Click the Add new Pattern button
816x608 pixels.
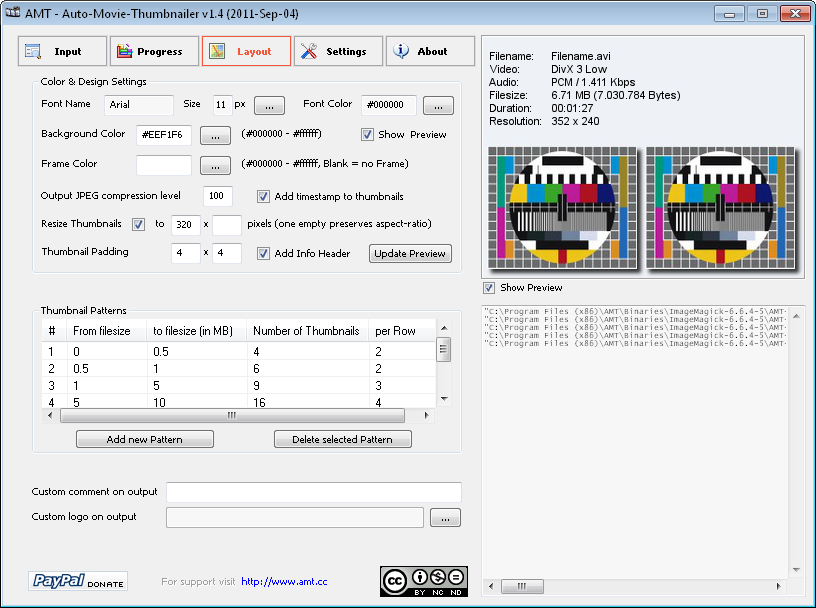(145, 439)
